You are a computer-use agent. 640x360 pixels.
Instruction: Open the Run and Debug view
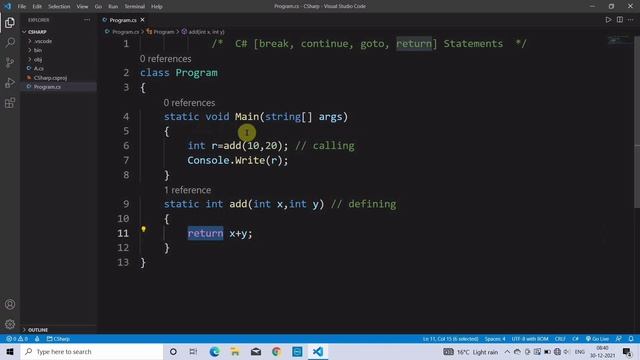(10, 82)
